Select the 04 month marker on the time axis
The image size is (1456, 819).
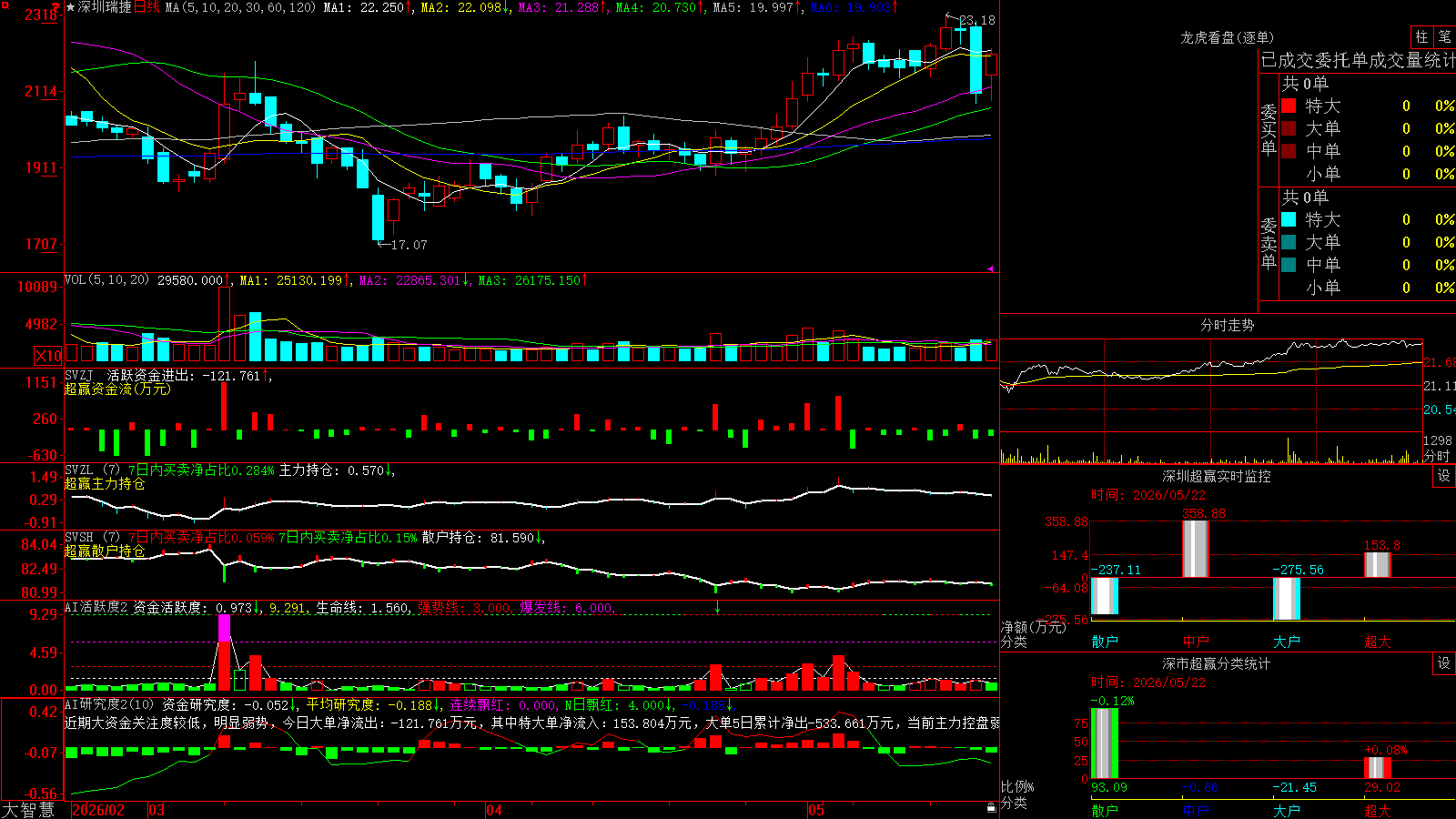[493, 810]
